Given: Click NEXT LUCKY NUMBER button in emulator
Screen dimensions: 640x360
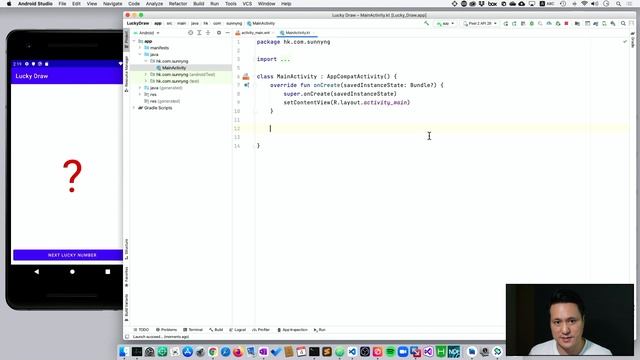Looking at the screenshot, I should point(68,255).
